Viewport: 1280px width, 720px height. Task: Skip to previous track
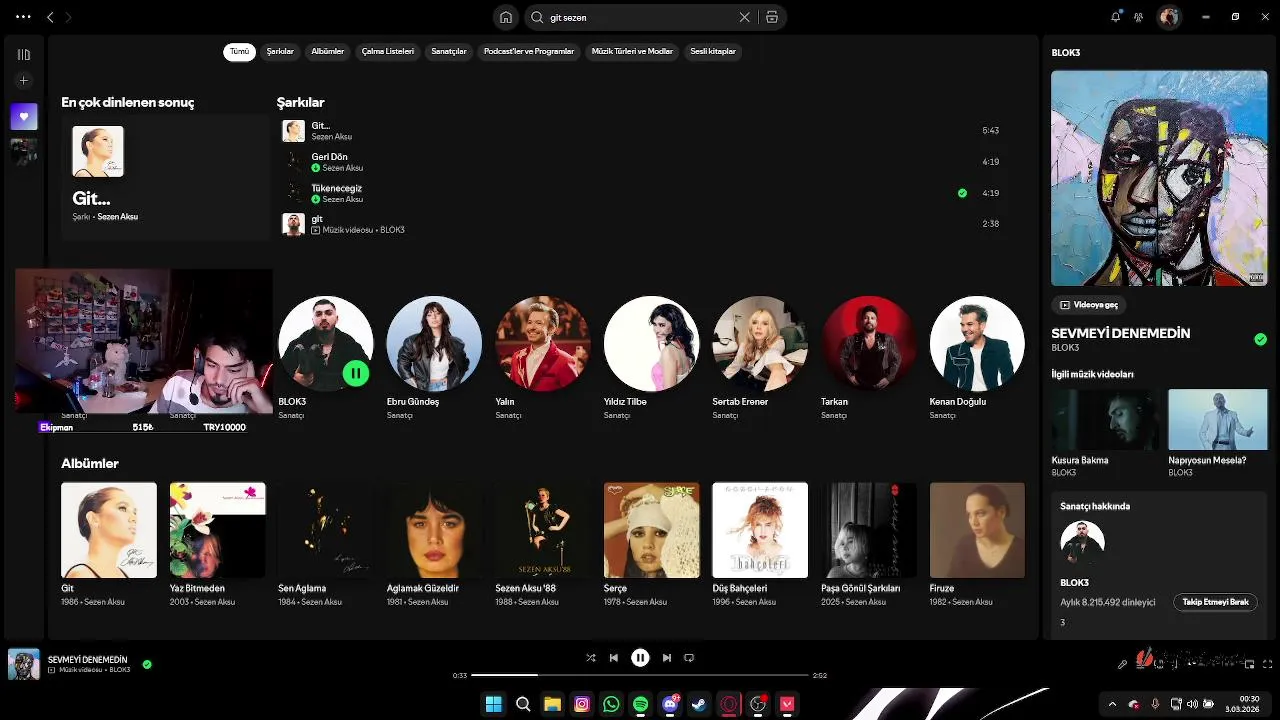(614, 658)
